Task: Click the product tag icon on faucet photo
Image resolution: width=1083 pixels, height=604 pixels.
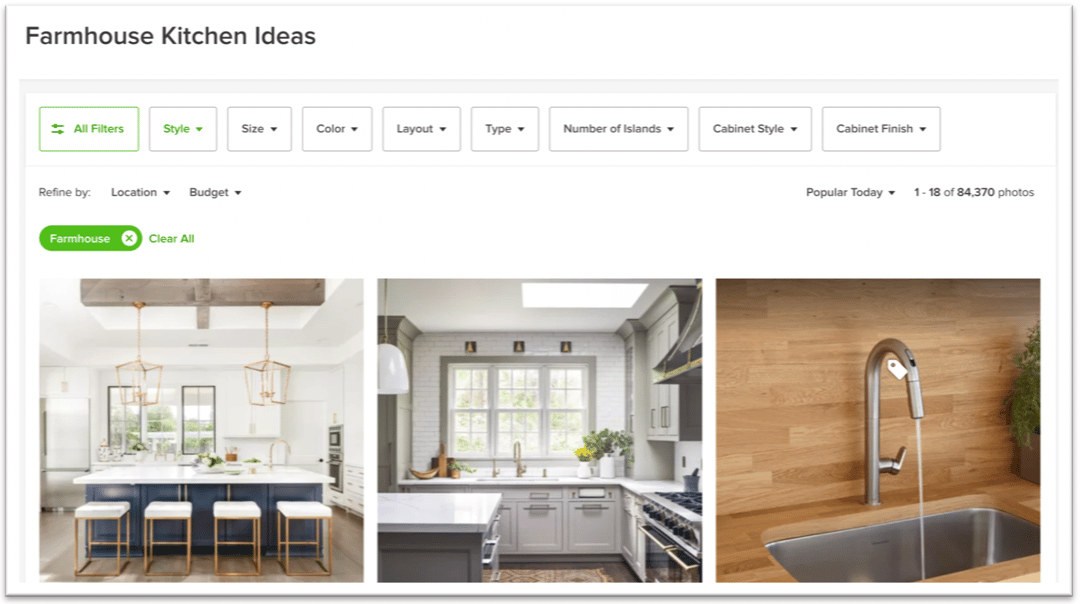Action: tap(897, 368)
